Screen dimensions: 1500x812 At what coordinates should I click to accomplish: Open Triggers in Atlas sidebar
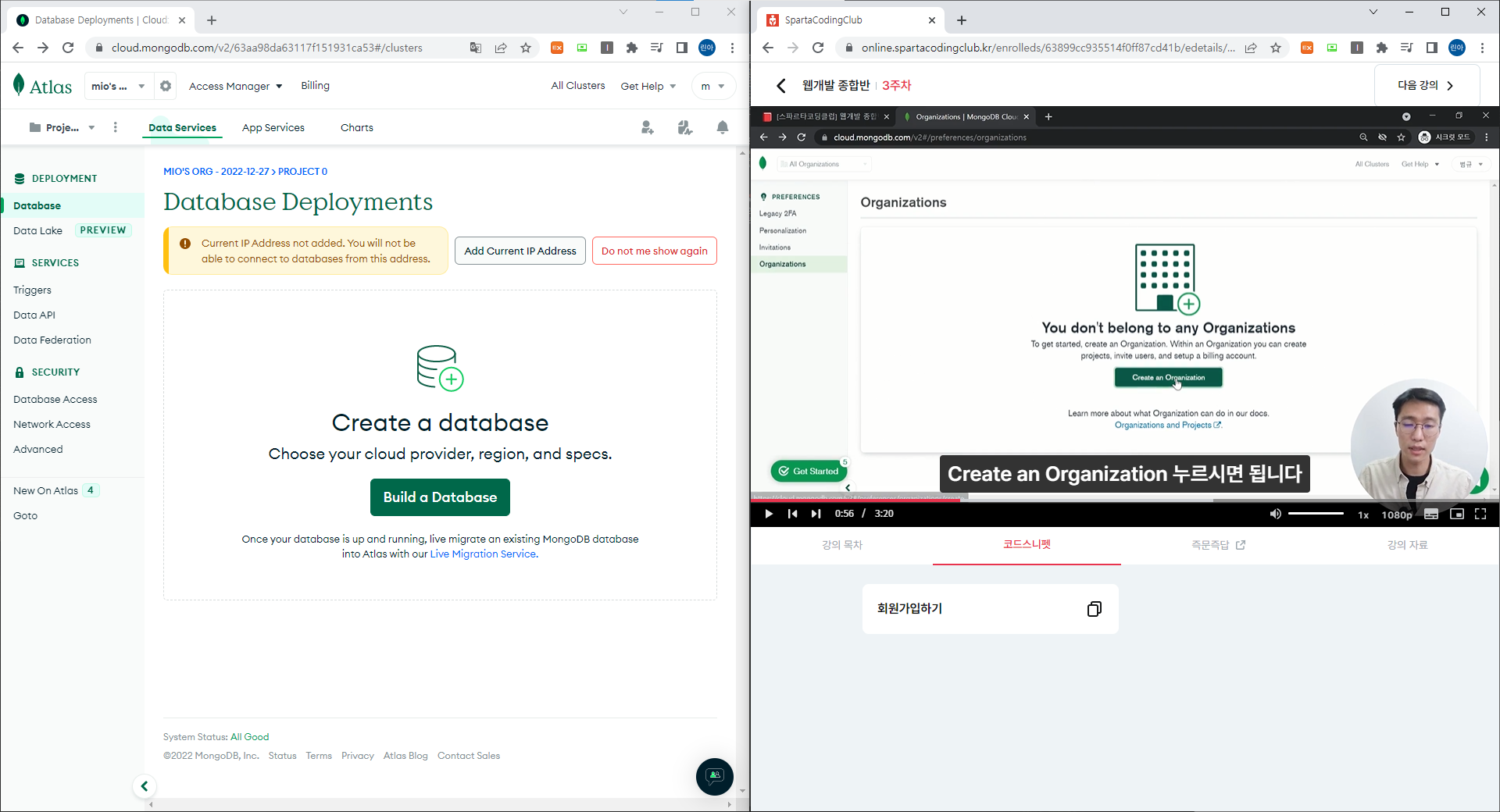pos(32,290)
